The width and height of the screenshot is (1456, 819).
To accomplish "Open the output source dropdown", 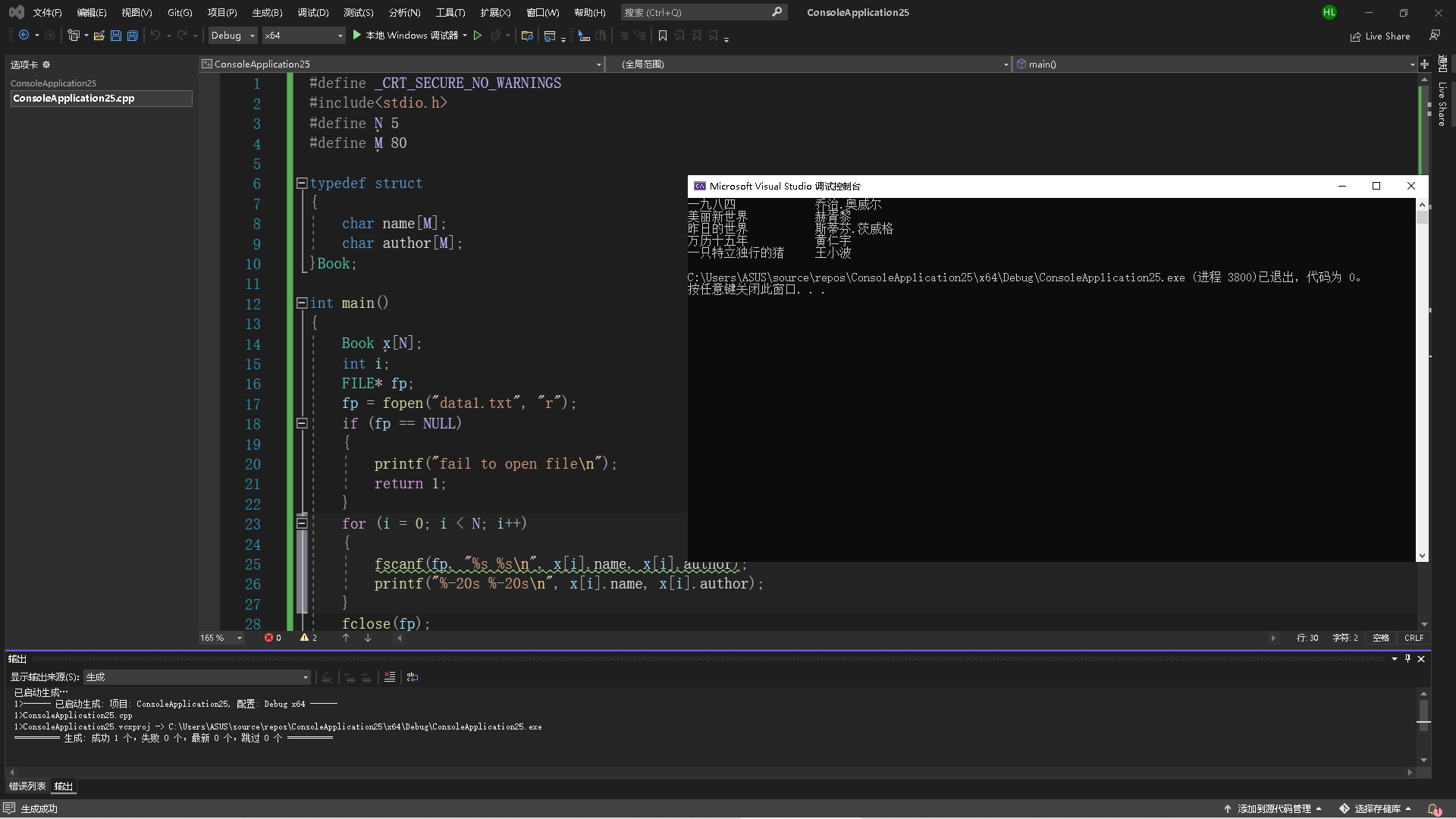I will 305,677.
